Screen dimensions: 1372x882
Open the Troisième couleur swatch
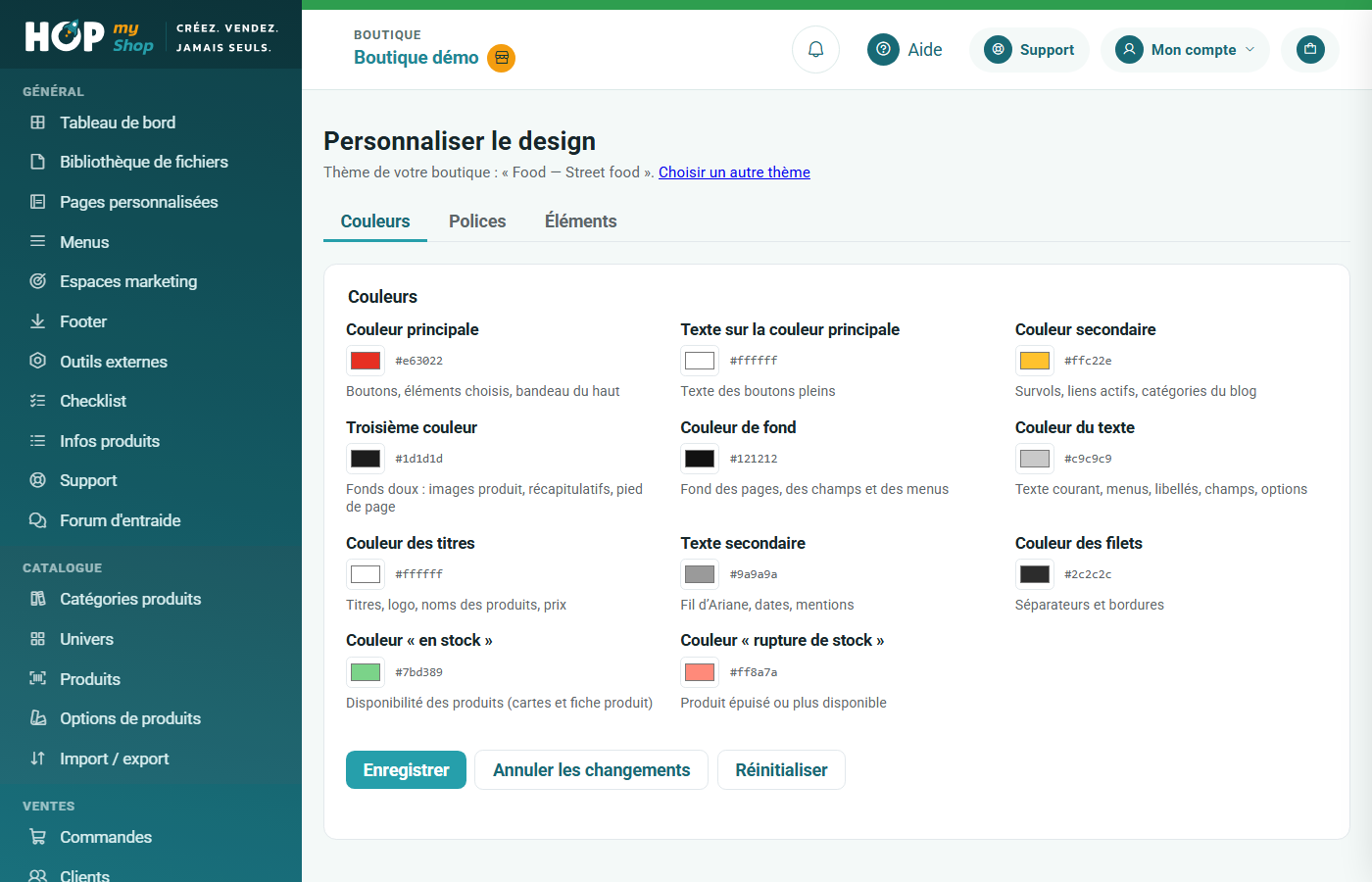(x=366, y=459)
